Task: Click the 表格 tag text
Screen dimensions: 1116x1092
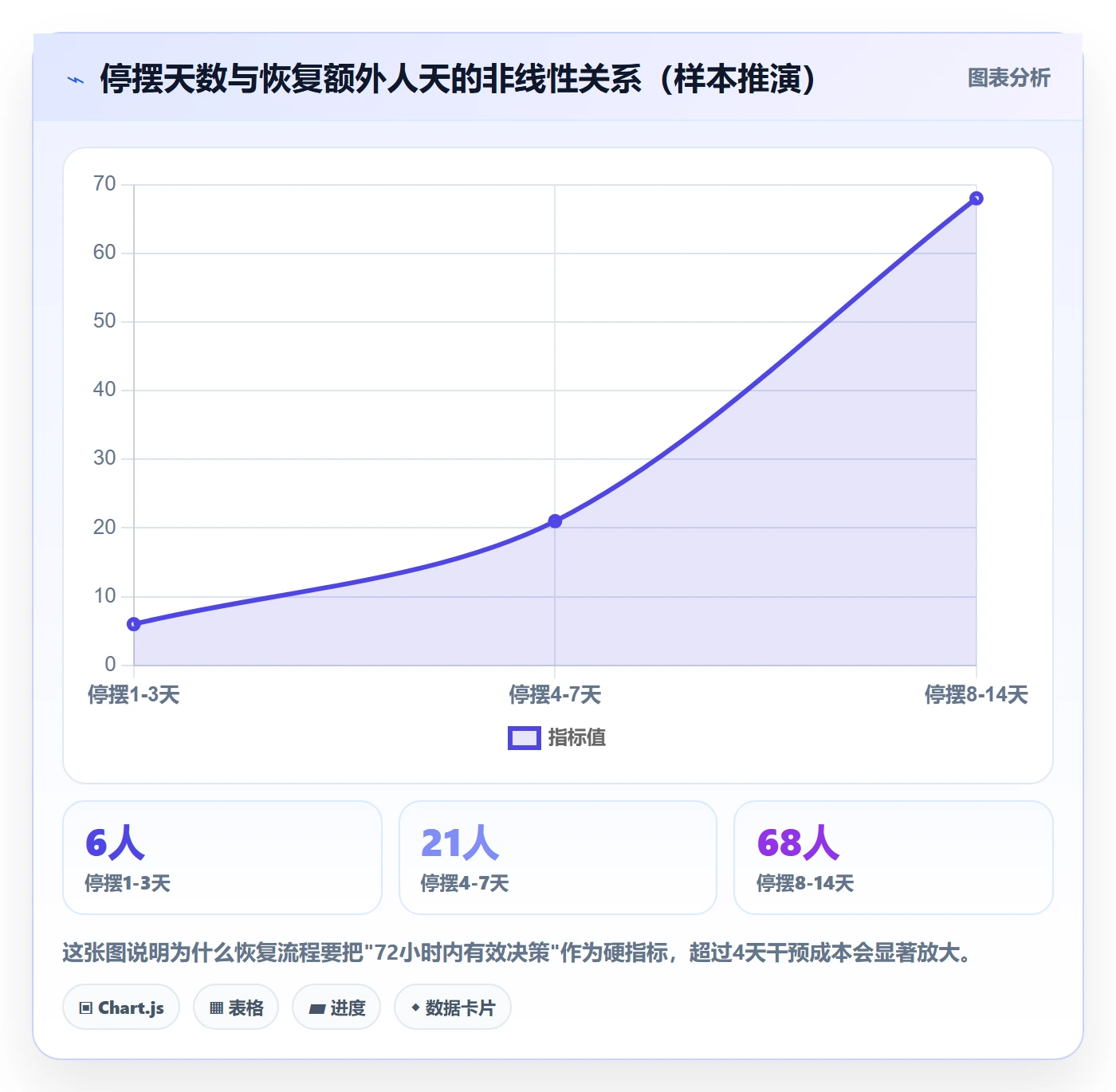Action: tap(246, 1008)
